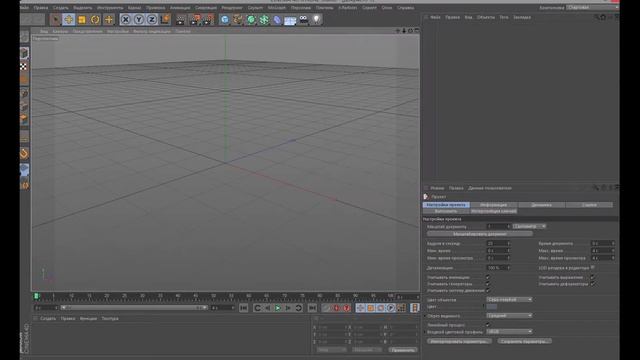The height and width of the screenshot is (360, 640).
Task: Open Обрез видимого dropdown
Action: click(509, 316)
